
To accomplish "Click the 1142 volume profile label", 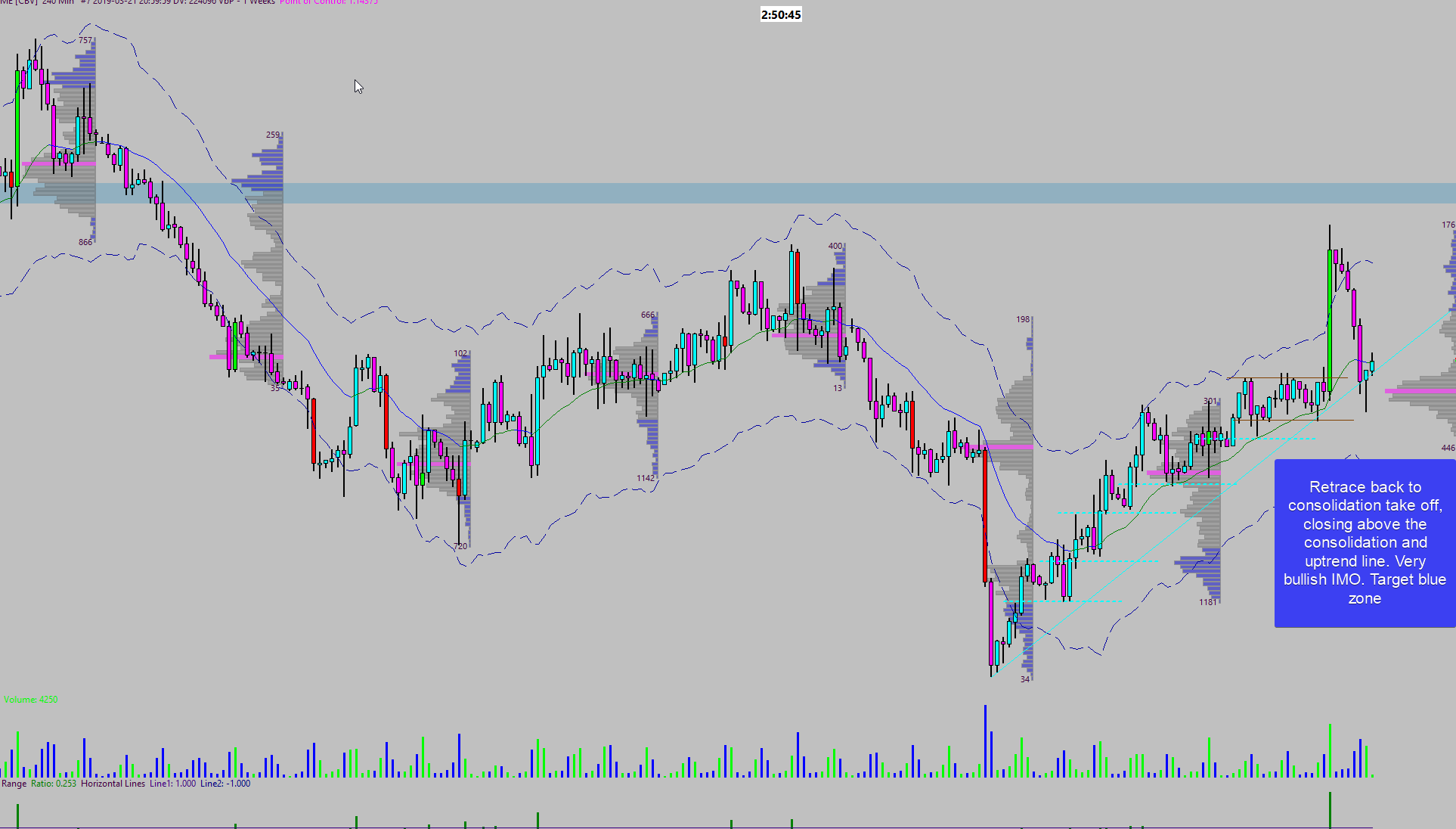I will coord(646,478).
